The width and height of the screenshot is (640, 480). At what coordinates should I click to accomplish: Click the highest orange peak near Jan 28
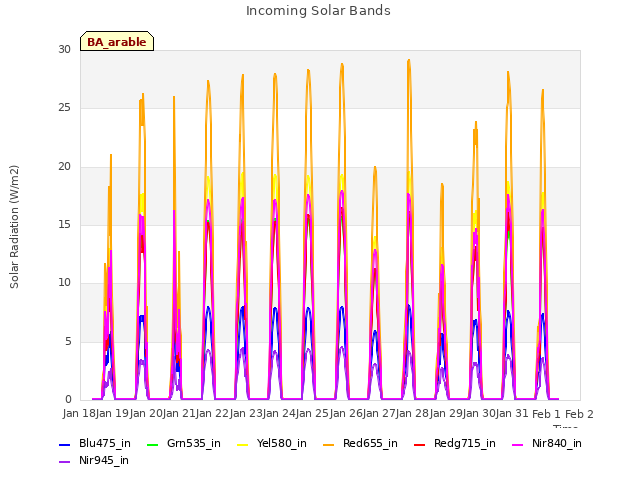409,60
